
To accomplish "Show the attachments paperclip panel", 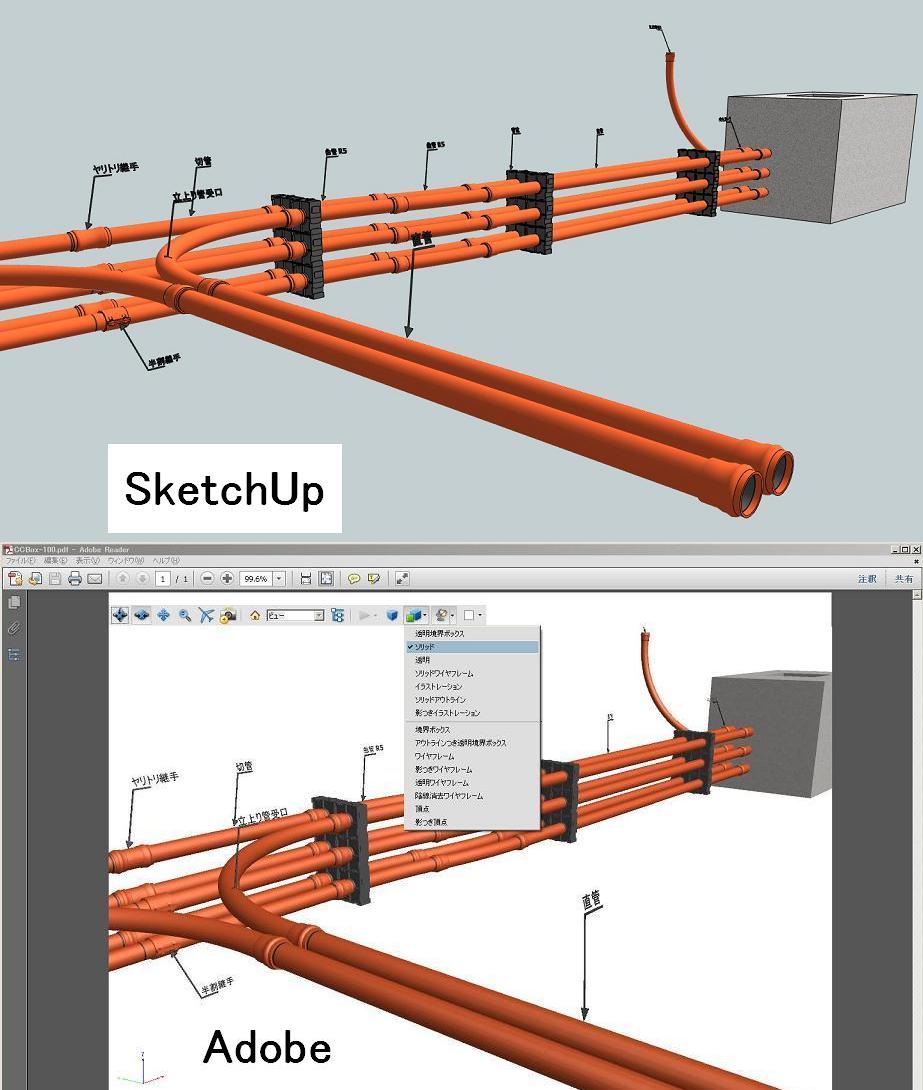I will point(14,628).
